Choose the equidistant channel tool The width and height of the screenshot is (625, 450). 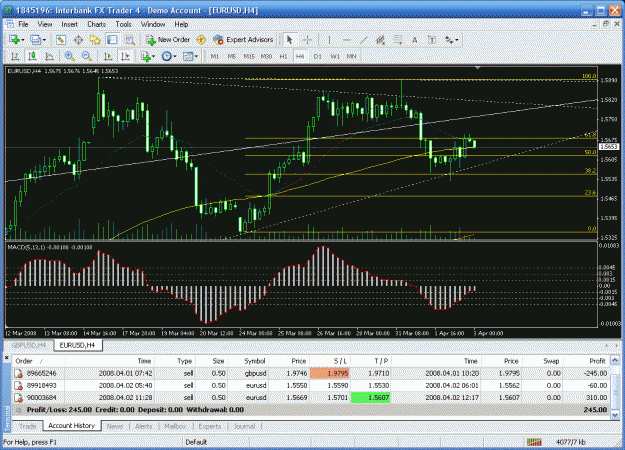(x=380, y=40)
